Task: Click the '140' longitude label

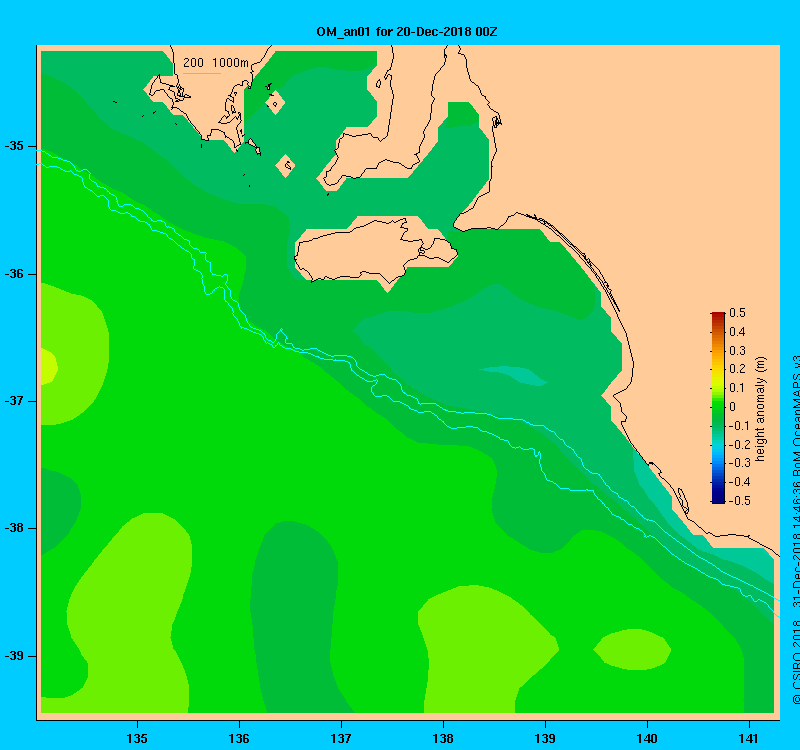Action: [647, 738]
